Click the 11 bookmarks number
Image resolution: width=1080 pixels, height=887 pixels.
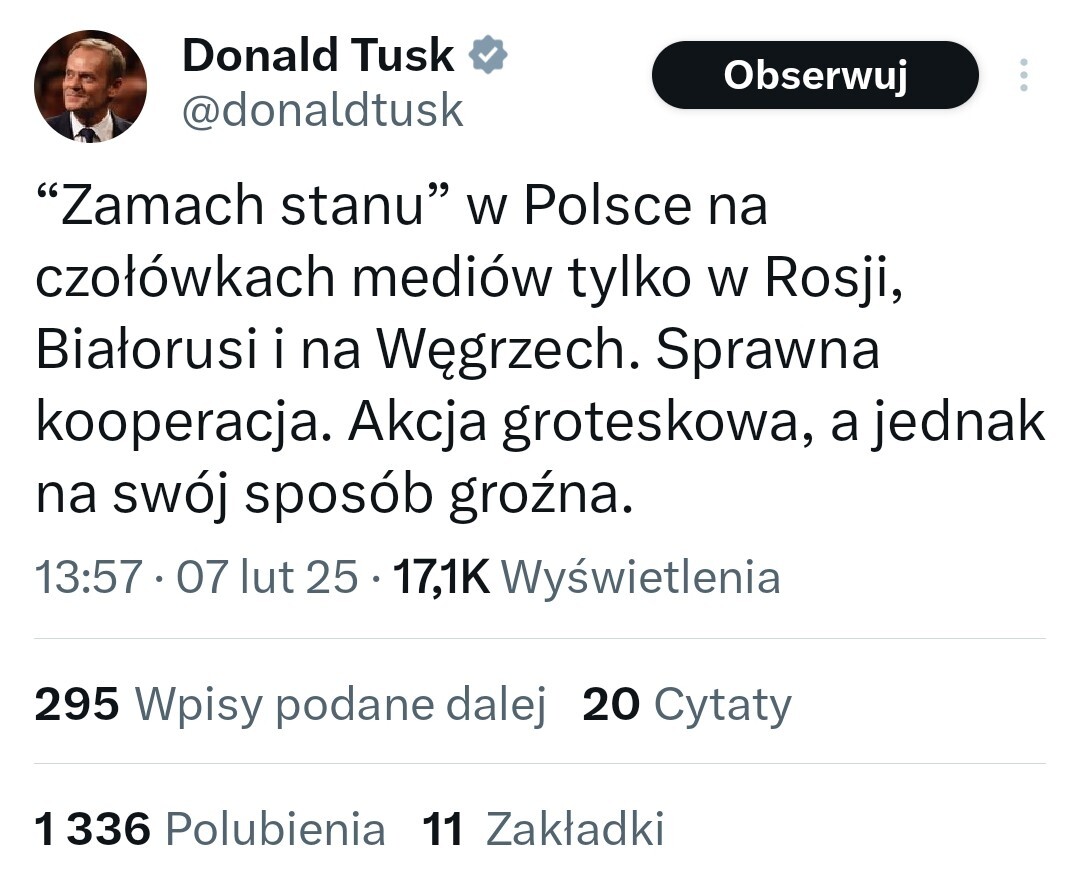(x=443, y=829)
